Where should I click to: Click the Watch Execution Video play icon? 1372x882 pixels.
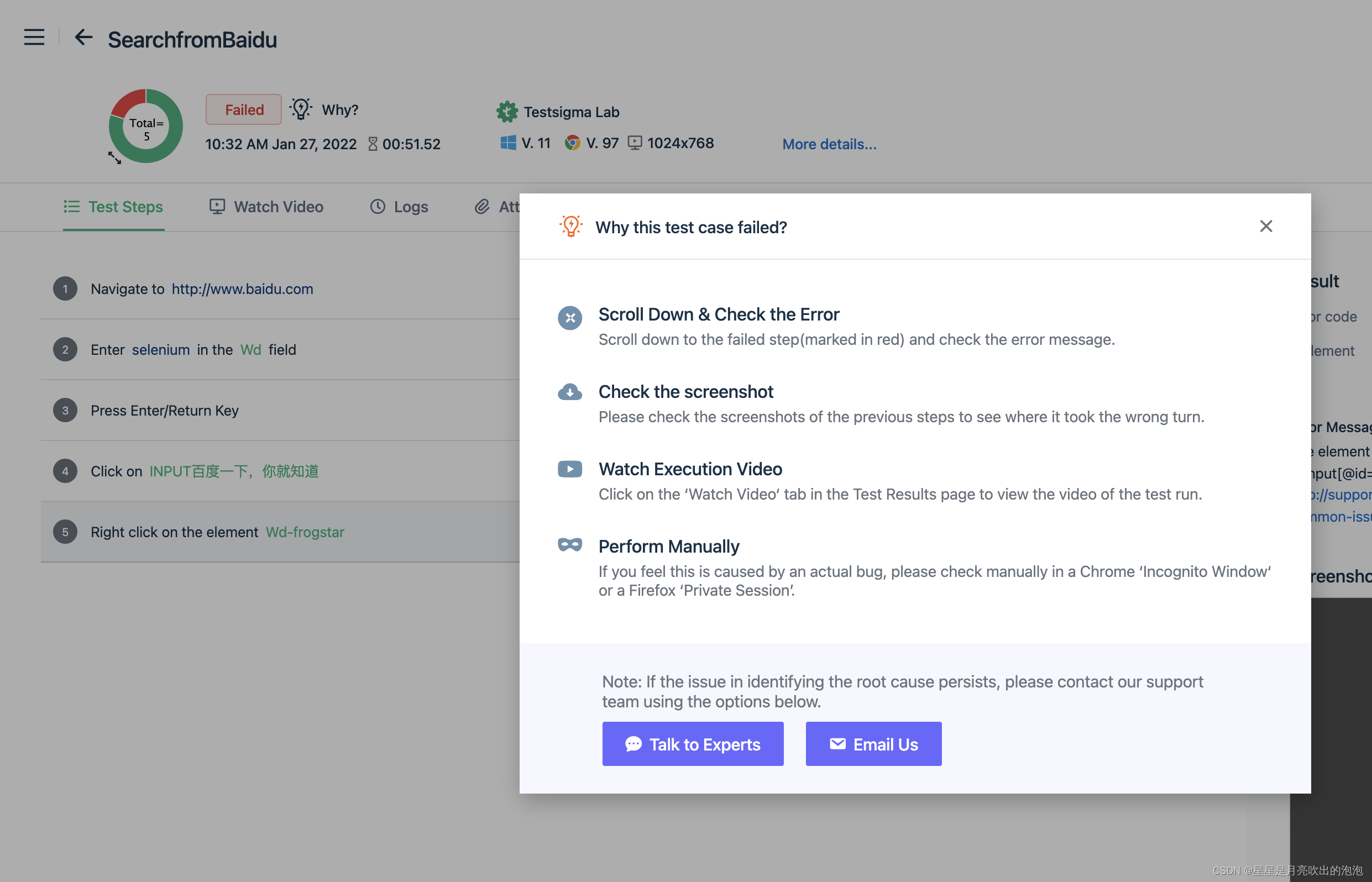(569, 469)
